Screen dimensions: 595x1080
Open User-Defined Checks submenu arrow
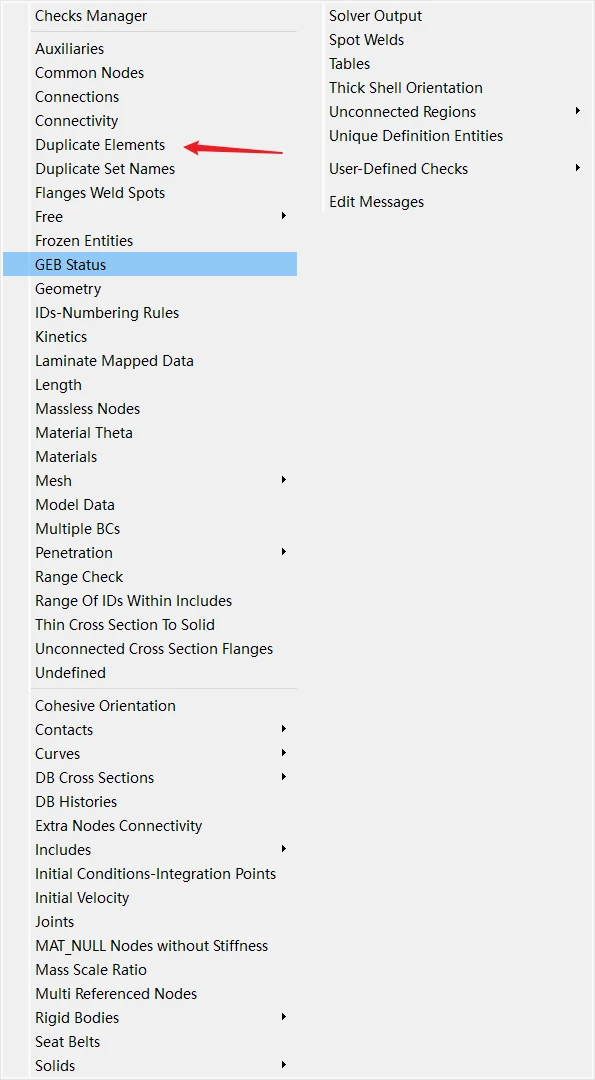tap(578, 169)
